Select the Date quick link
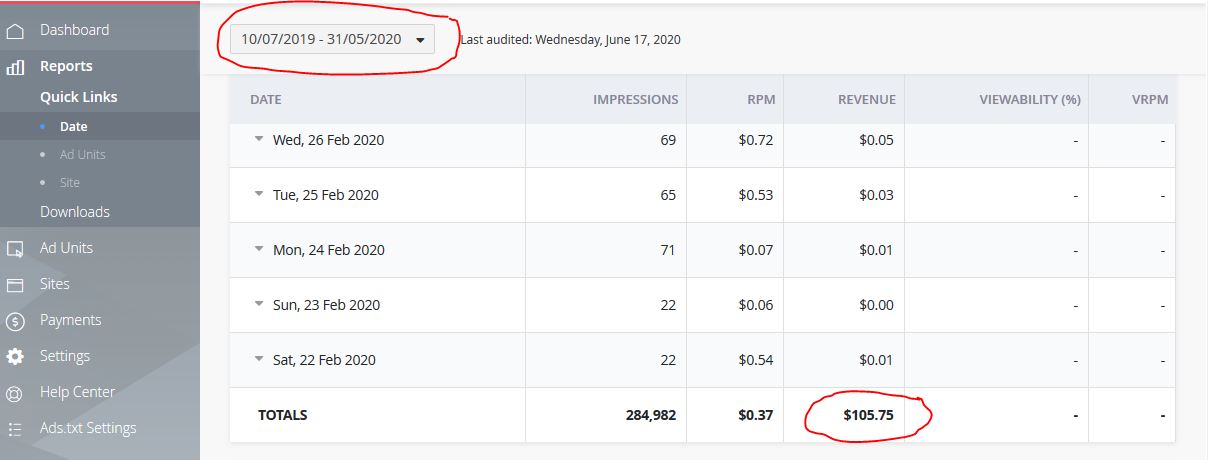The width and height of the screenshot is (1208, 460). 73,127
